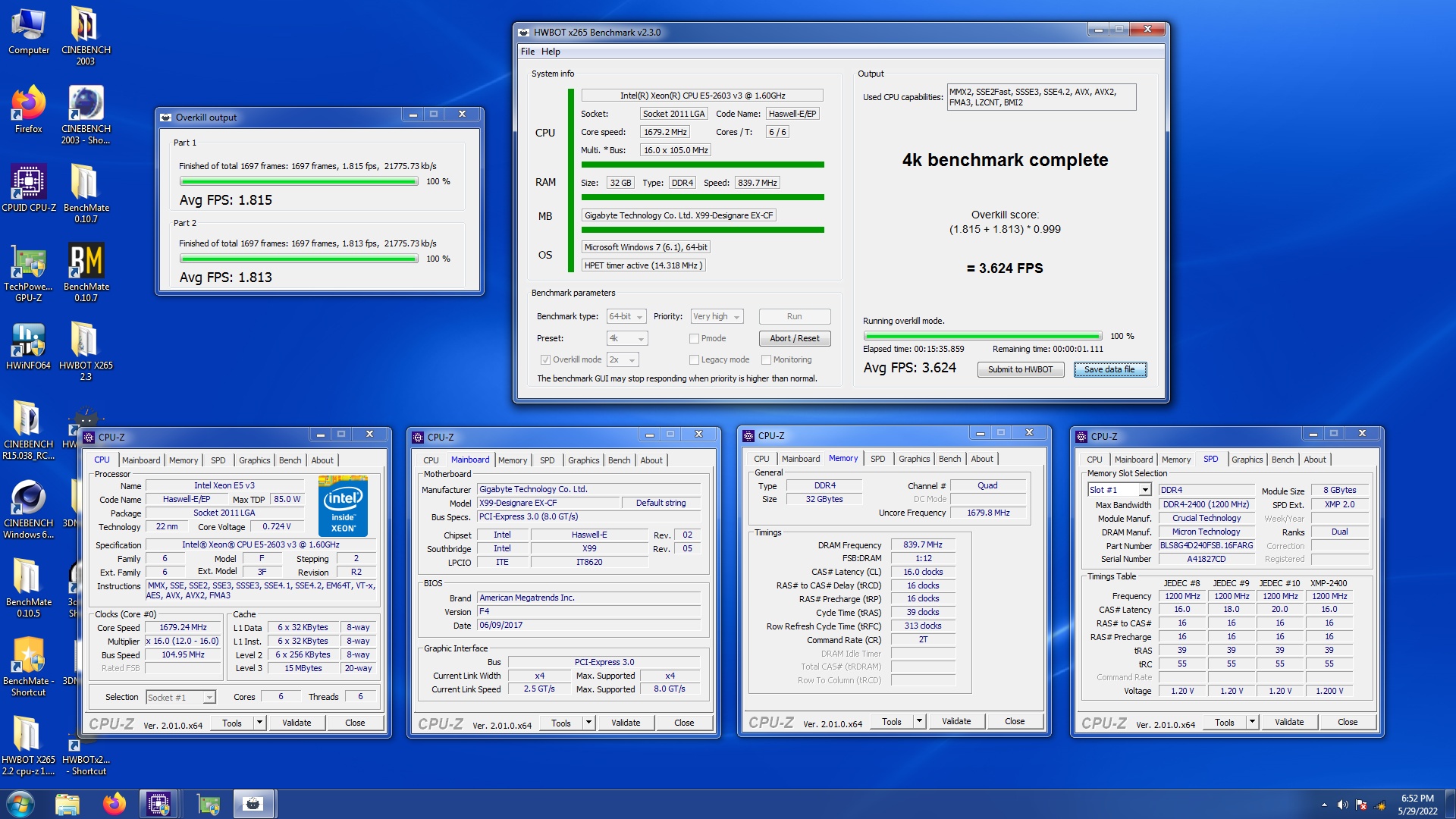Click Tools button in CPU-Z SPD window
1456x819 pixels.
(x=1224, y=722)
